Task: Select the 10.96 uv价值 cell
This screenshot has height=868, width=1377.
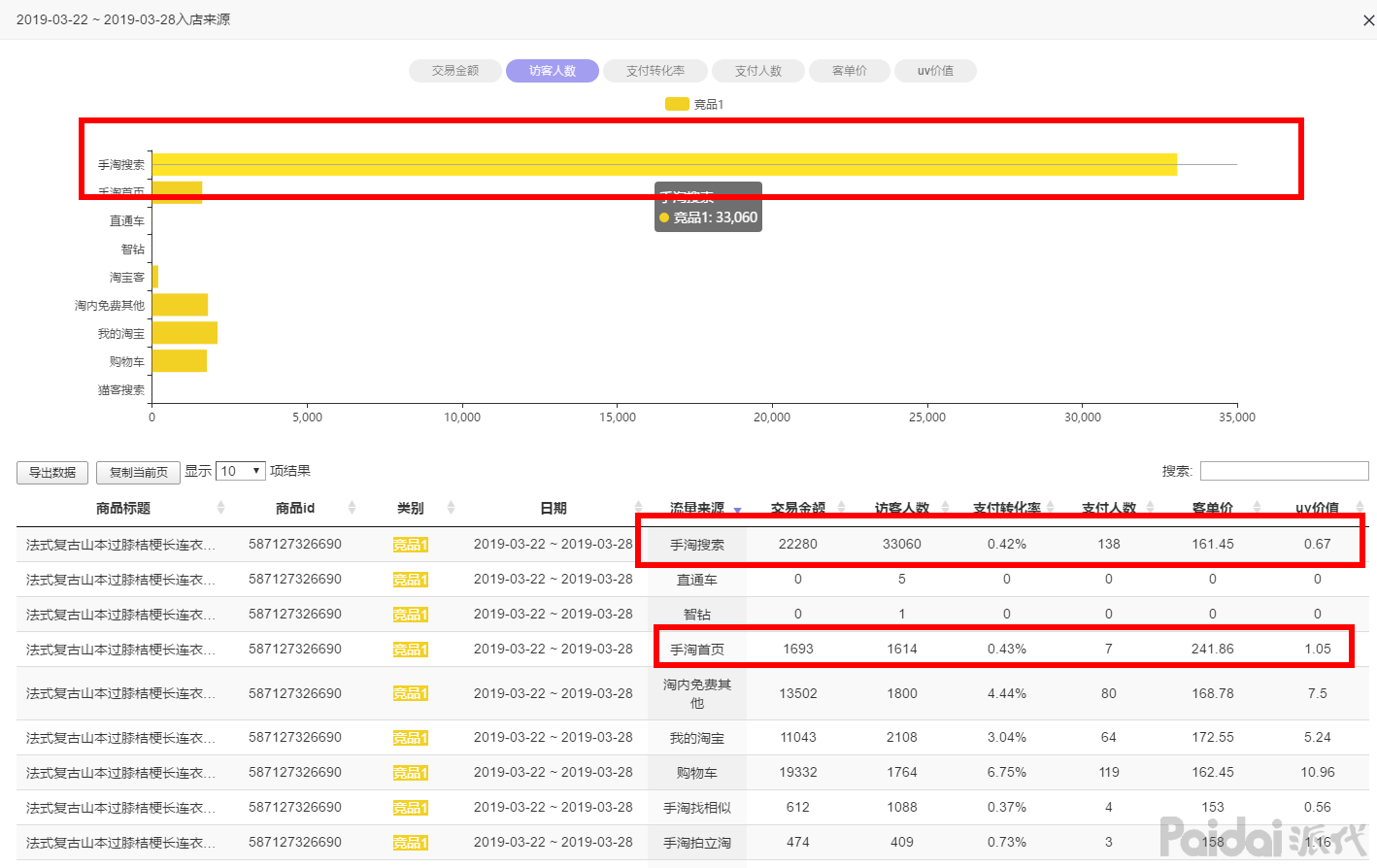Action: 1318,772
